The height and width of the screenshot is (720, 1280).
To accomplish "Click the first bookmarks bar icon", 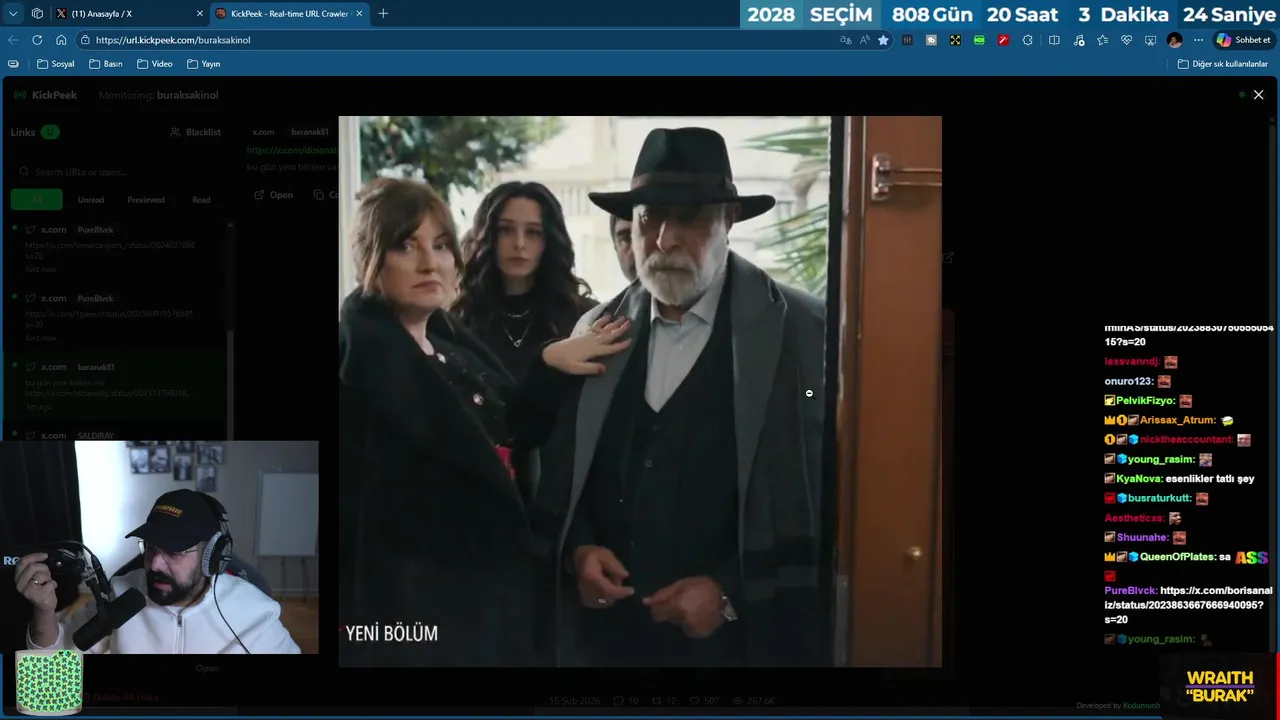I will click(x=13, y=64).
